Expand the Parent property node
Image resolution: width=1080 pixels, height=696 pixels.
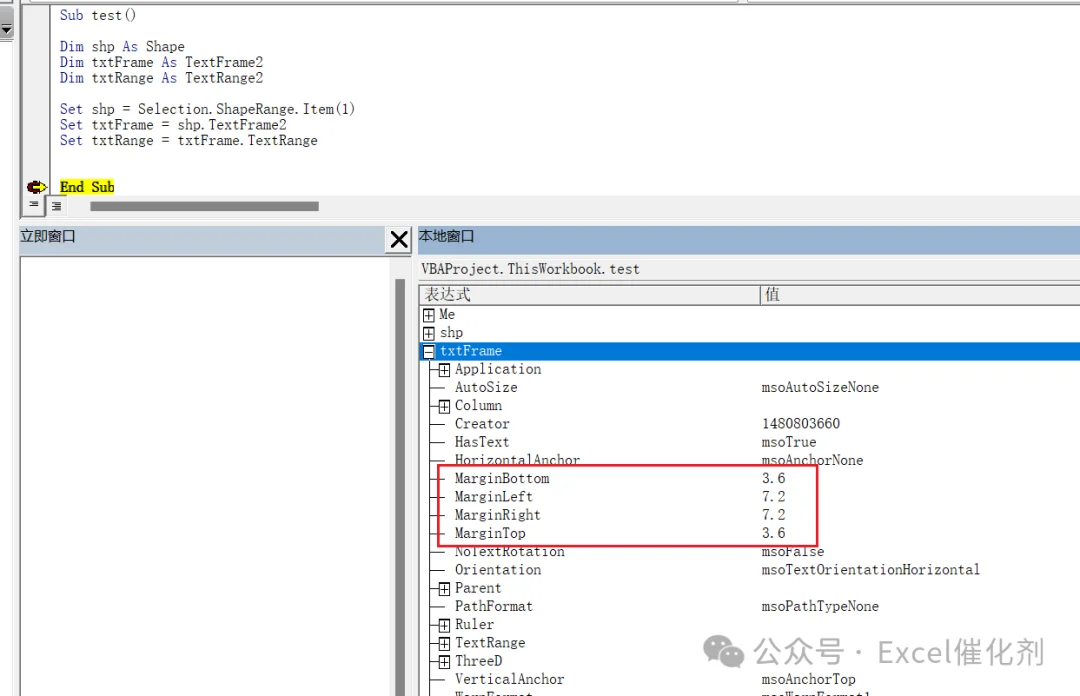pyautogui.click(x=444, y=589)
